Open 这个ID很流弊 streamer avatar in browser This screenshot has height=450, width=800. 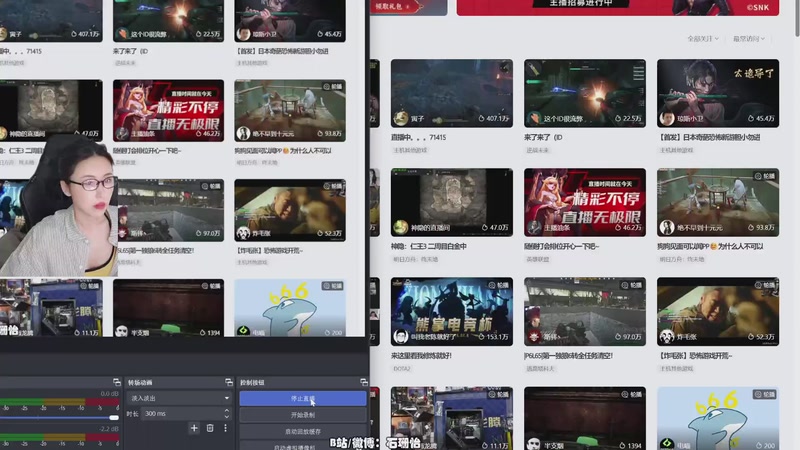click(x=534, y=118)
